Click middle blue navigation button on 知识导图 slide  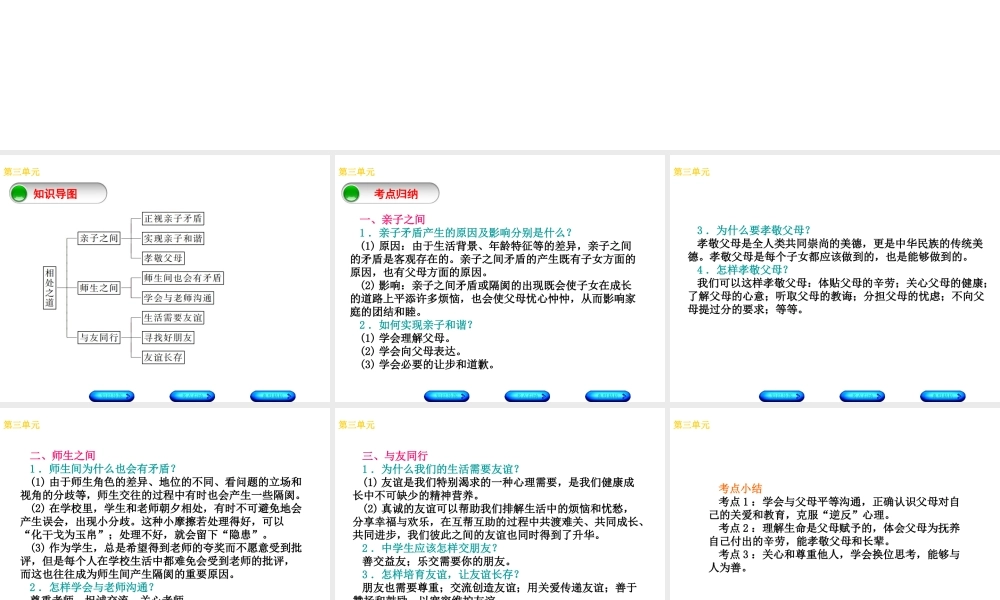[192, 396]
